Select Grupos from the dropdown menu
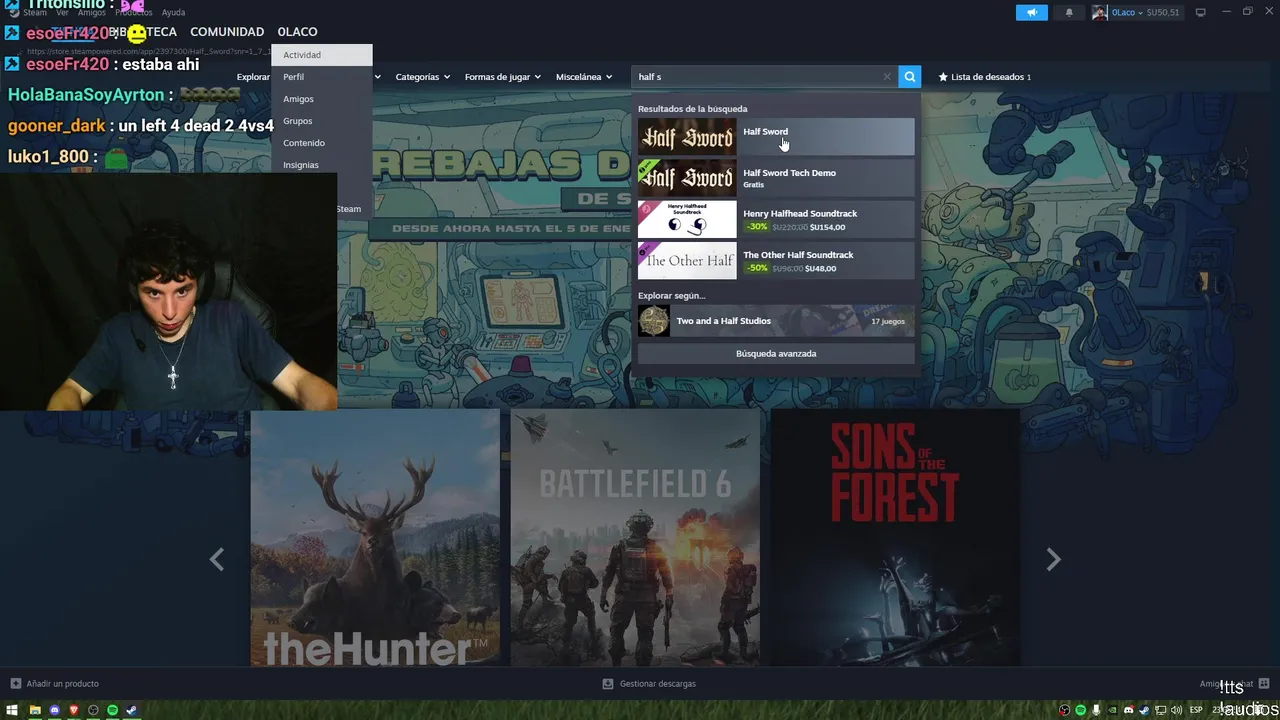Image resolution: width=1280 pixels, height=720 pixels. (321, 121)
